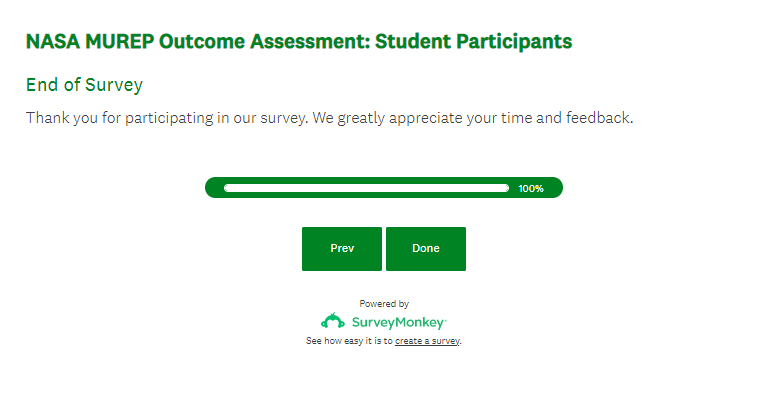The width and height of the screenshot is (770, 414).
Task: Open the 'create a survey' link
Action: tap(427, 341)
